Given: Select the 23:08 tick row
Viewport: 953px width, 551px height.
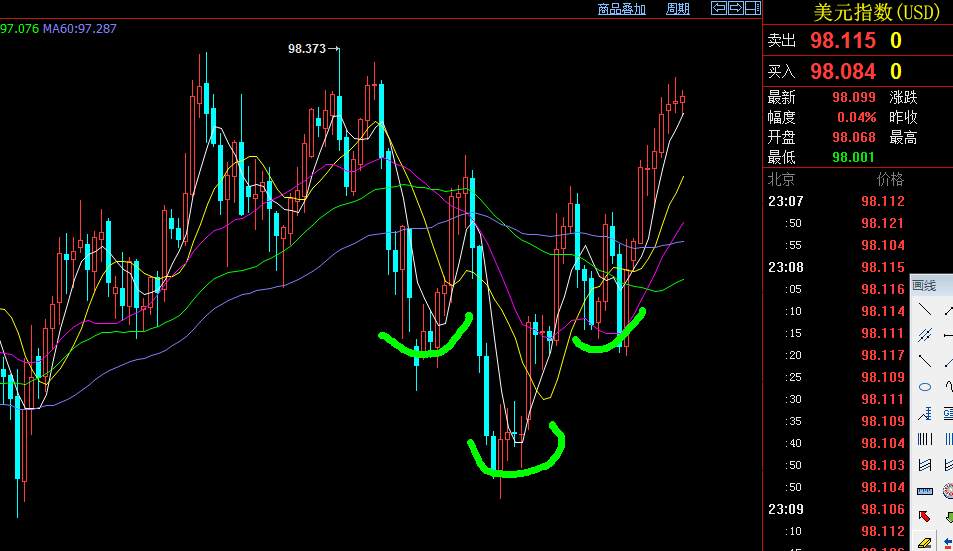Looking at the screenshot, I should click(x=836, y=267).
